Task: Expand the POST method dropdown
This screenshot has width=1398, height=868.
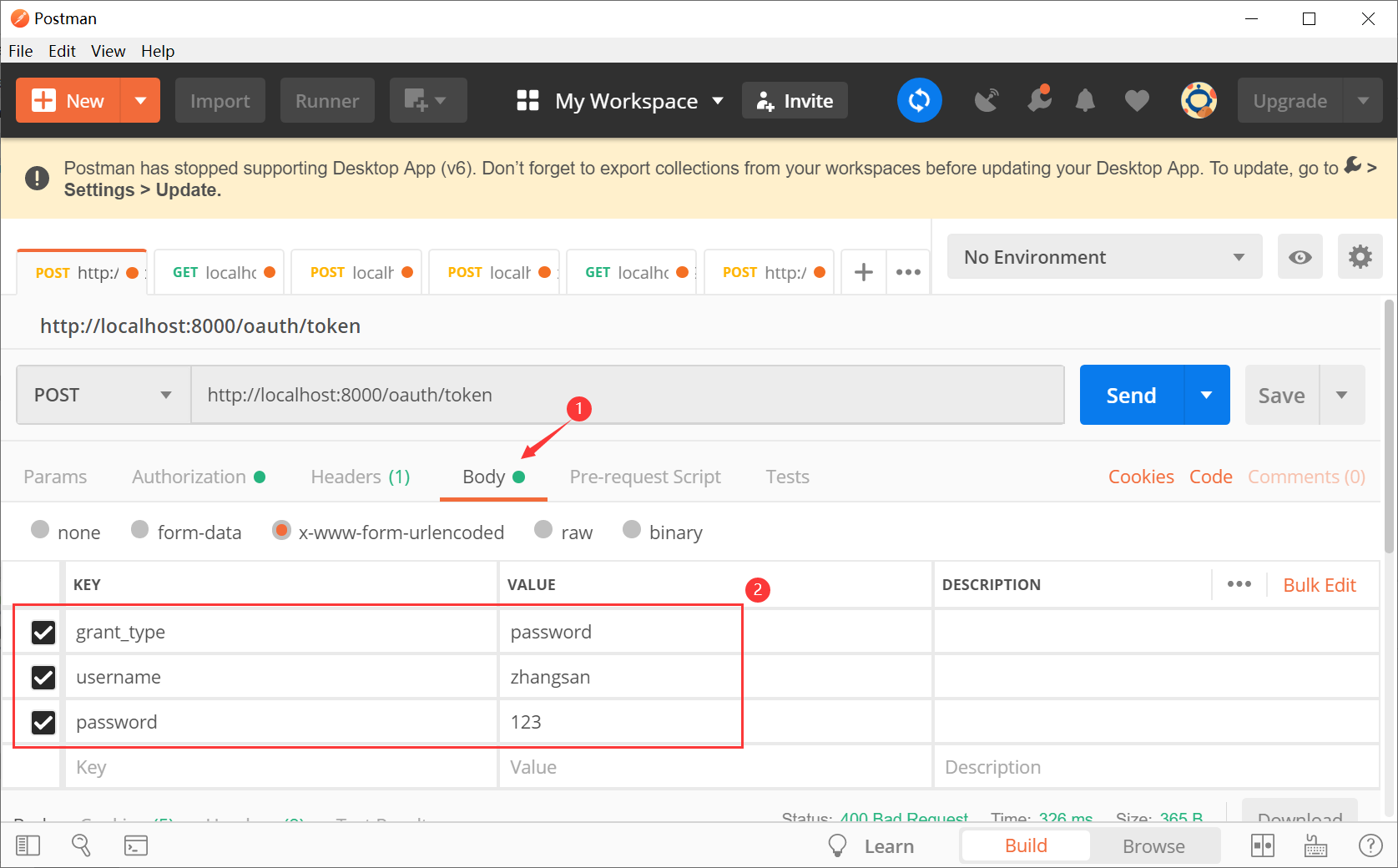Action: click(x=103, y=395)
